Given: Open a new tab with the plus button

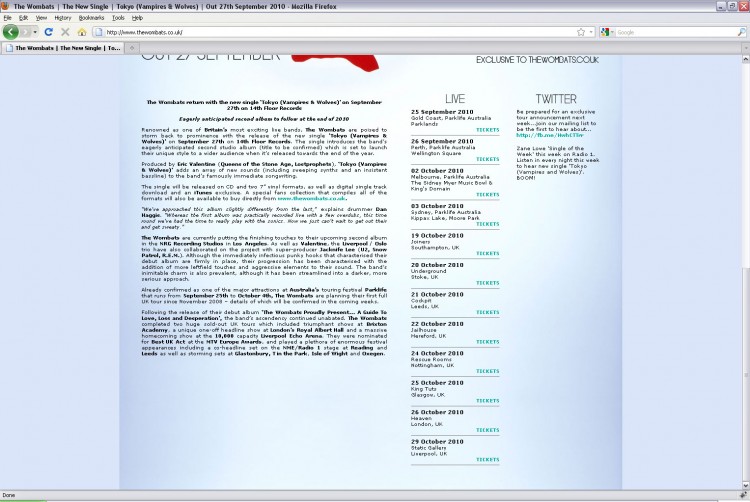Looking at the screenshot, I should tap(132, 47).
